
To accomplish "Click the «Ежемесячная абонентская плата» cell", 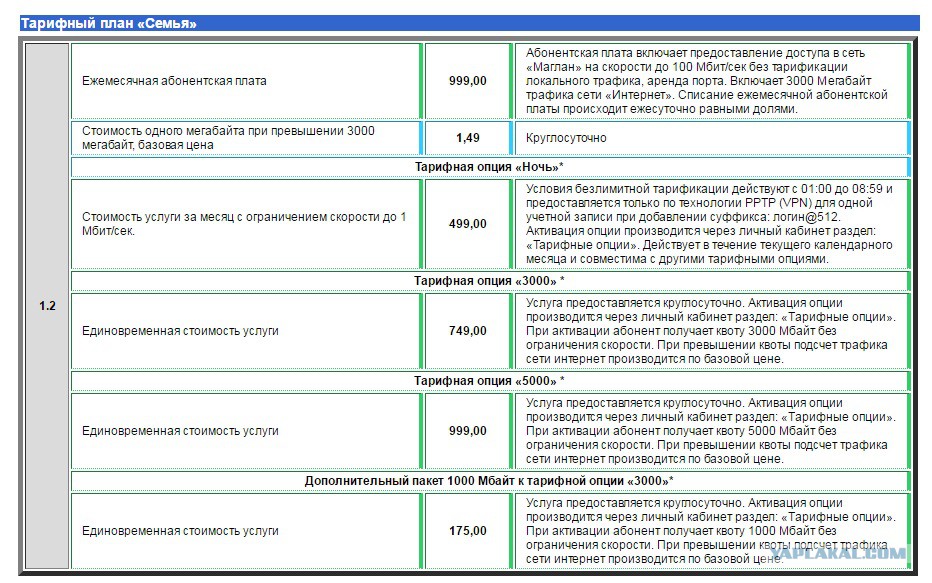I will (x=245, y=81).
